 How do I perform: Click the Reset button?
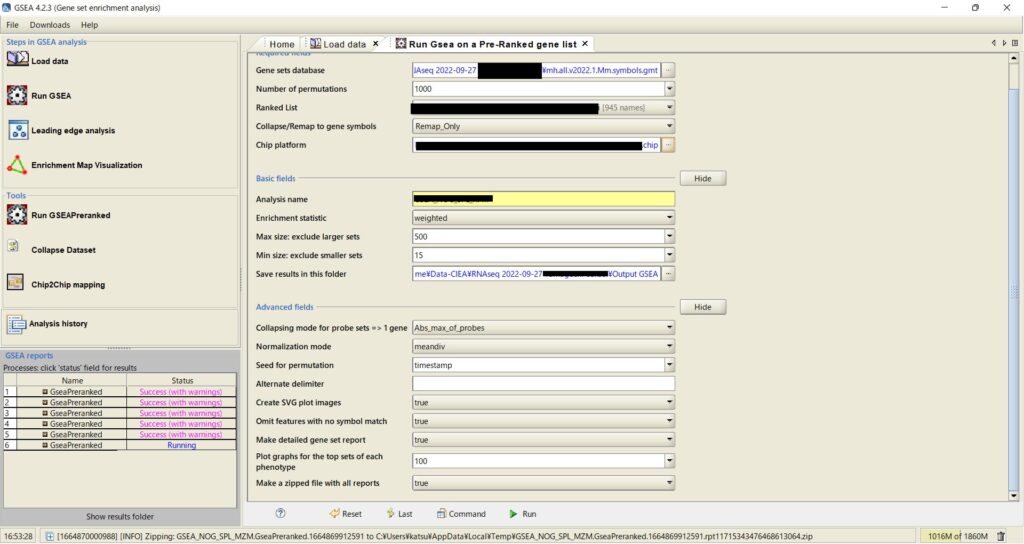[x=345, y=514]
